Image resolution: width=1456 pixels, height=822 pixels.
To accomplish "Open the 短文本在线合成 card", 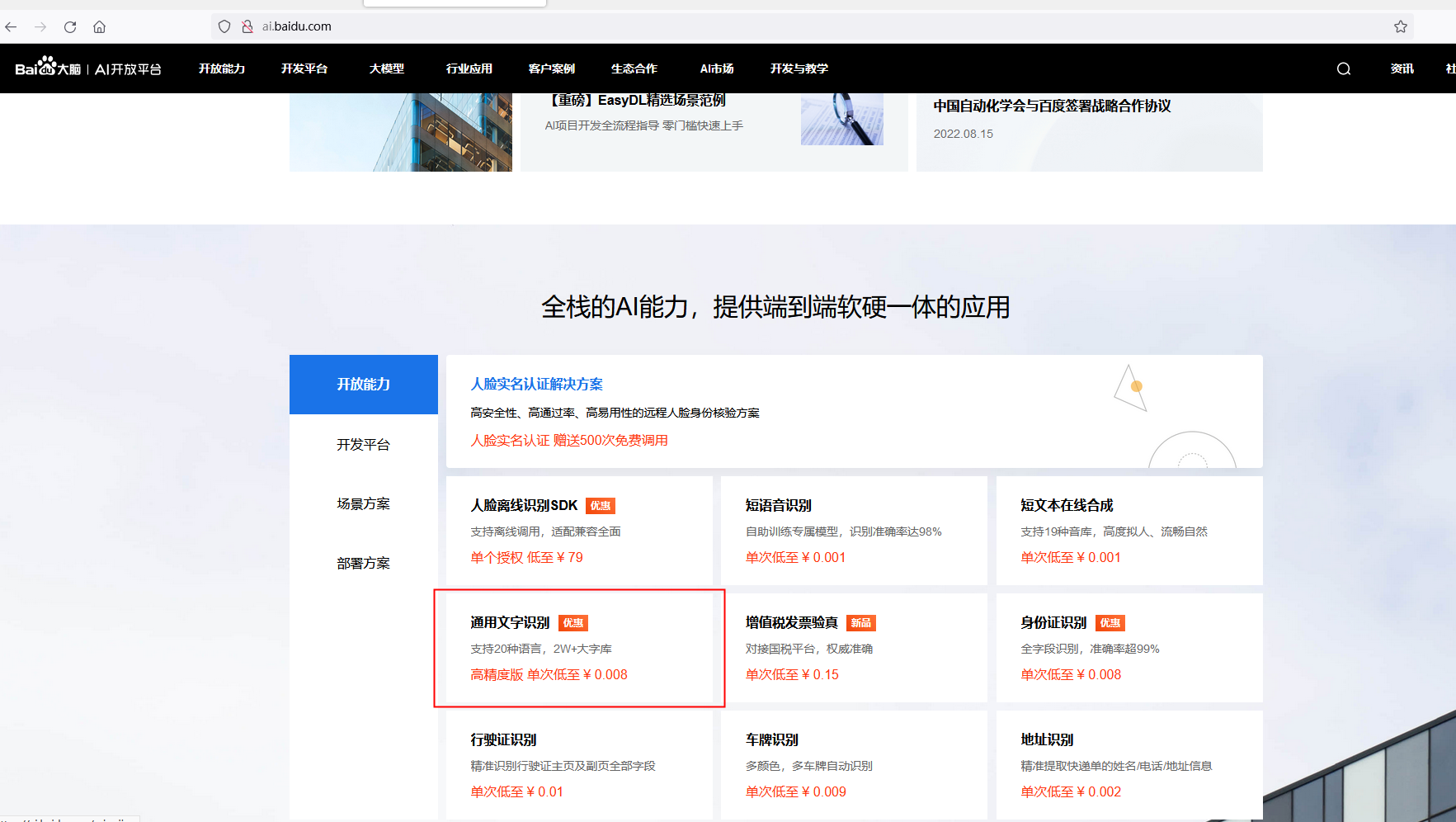I will [x=1129, y=531].
